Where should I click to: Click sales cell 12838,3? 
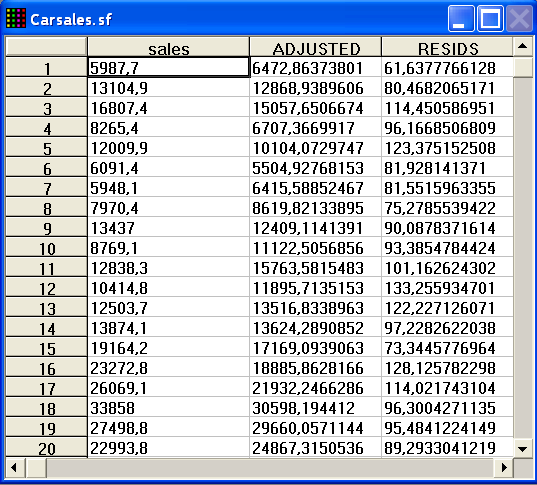(168, 267)
